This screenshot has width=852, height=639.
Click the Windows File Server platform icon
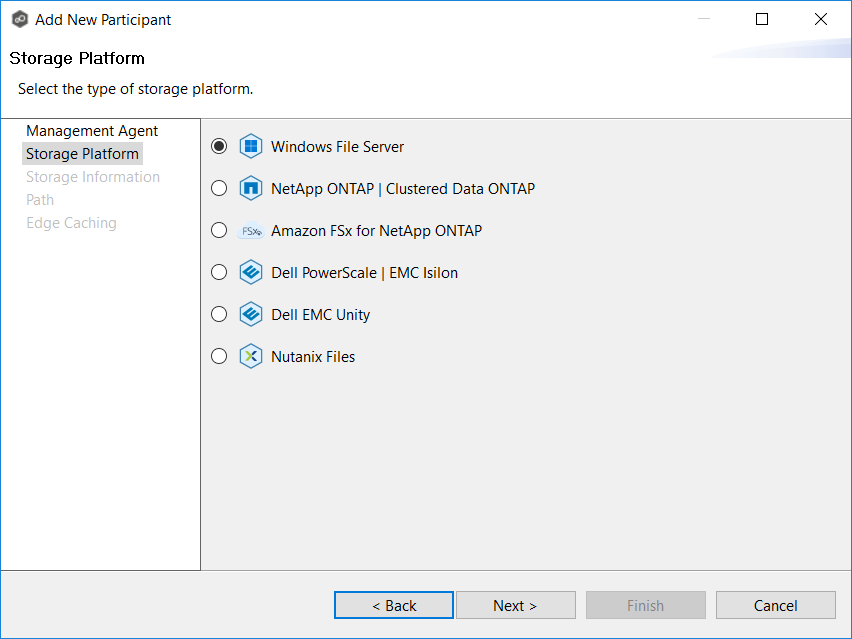point(251,147)
